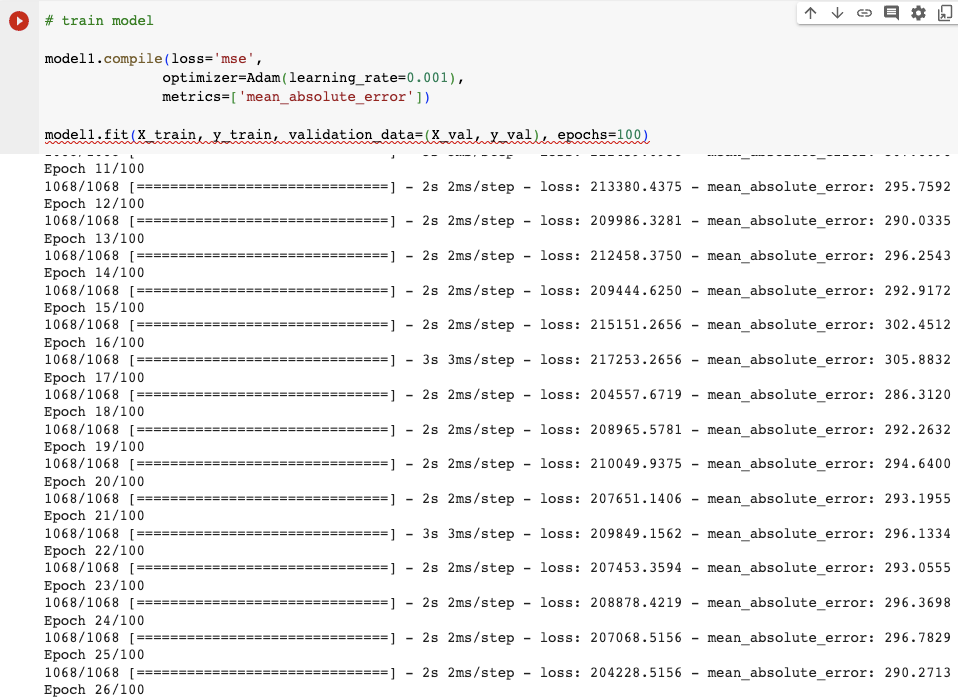Click mean_absolute_error value 290.0335

918,221
